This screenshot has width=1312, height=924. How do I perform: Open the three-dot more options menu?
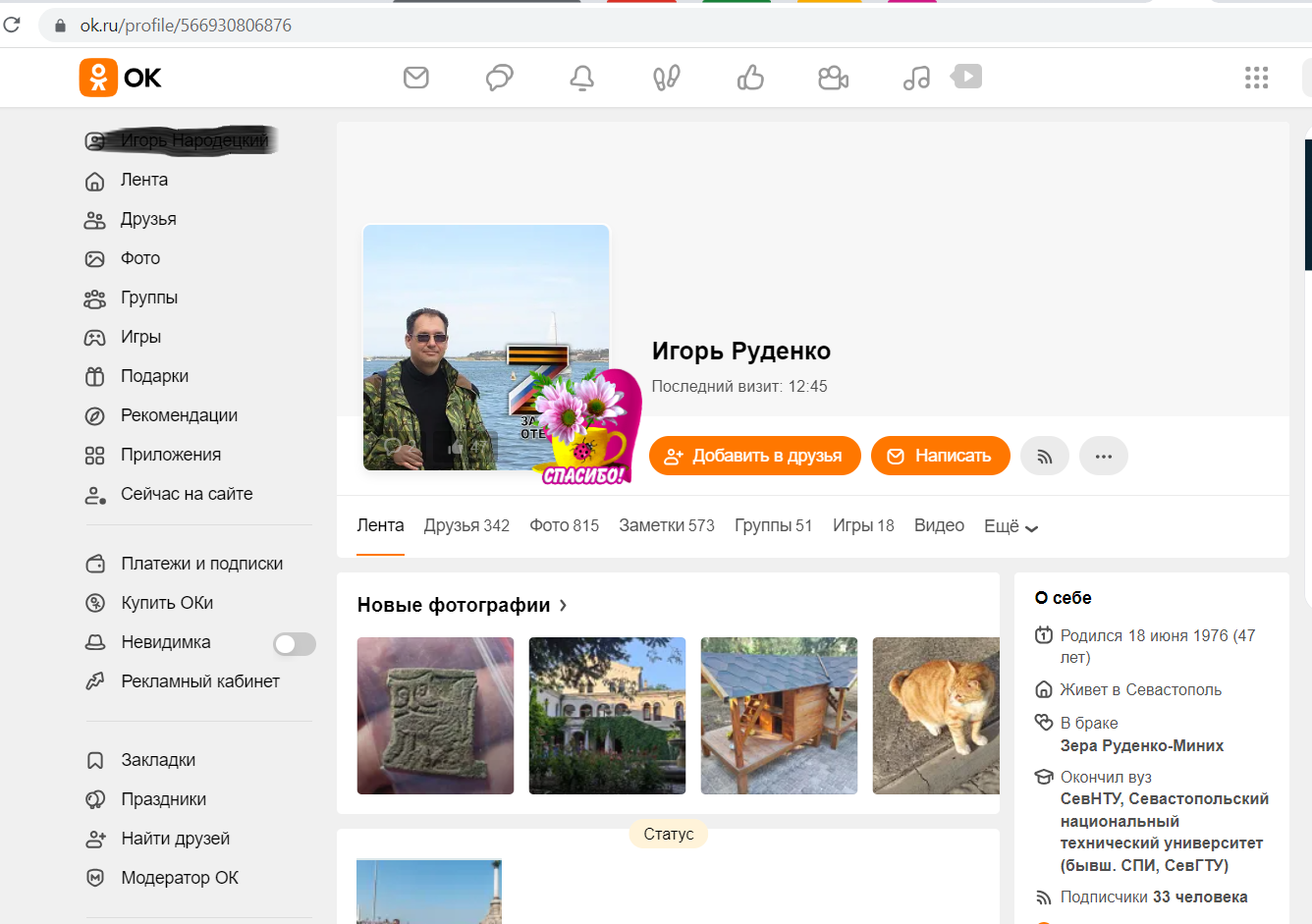coord(1103,455)
